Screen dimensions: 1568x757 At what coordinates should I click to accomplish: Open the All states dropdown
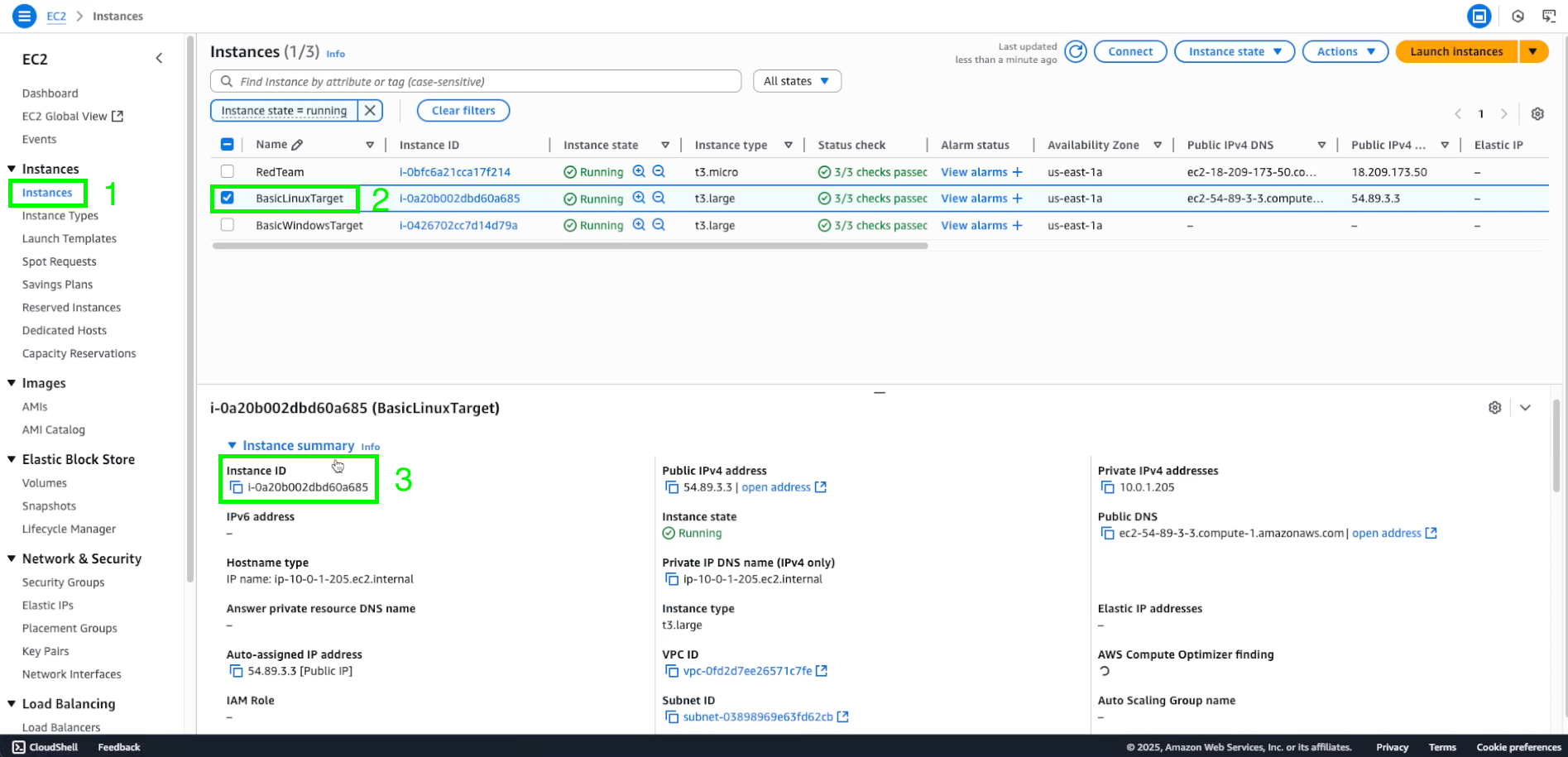pos(797,81)
